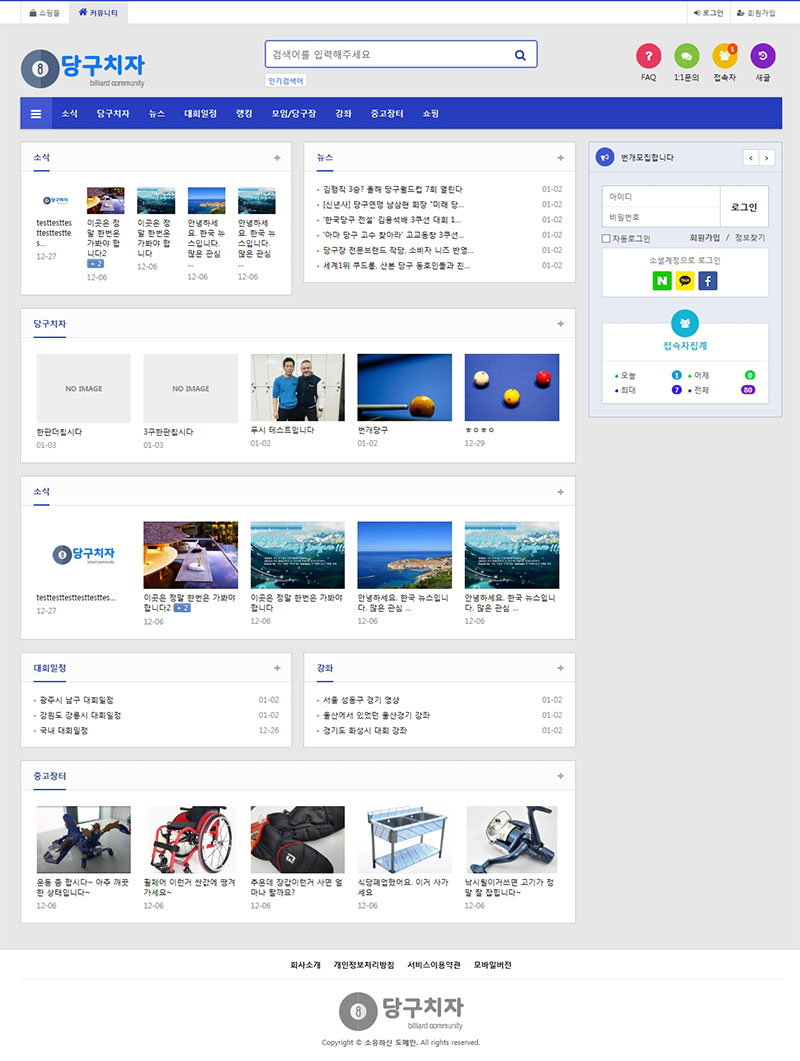
Task: Select 대회일정 in the navigation bar
Action: click(x=200, y=114)
